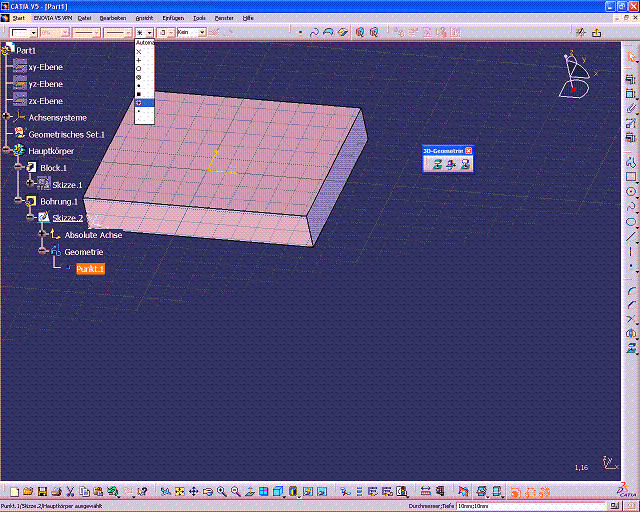This screenshot has height=512, width=640.
Task: Click the Diameter/Depth value field in status bar
Action: click(x=530, y=506)
